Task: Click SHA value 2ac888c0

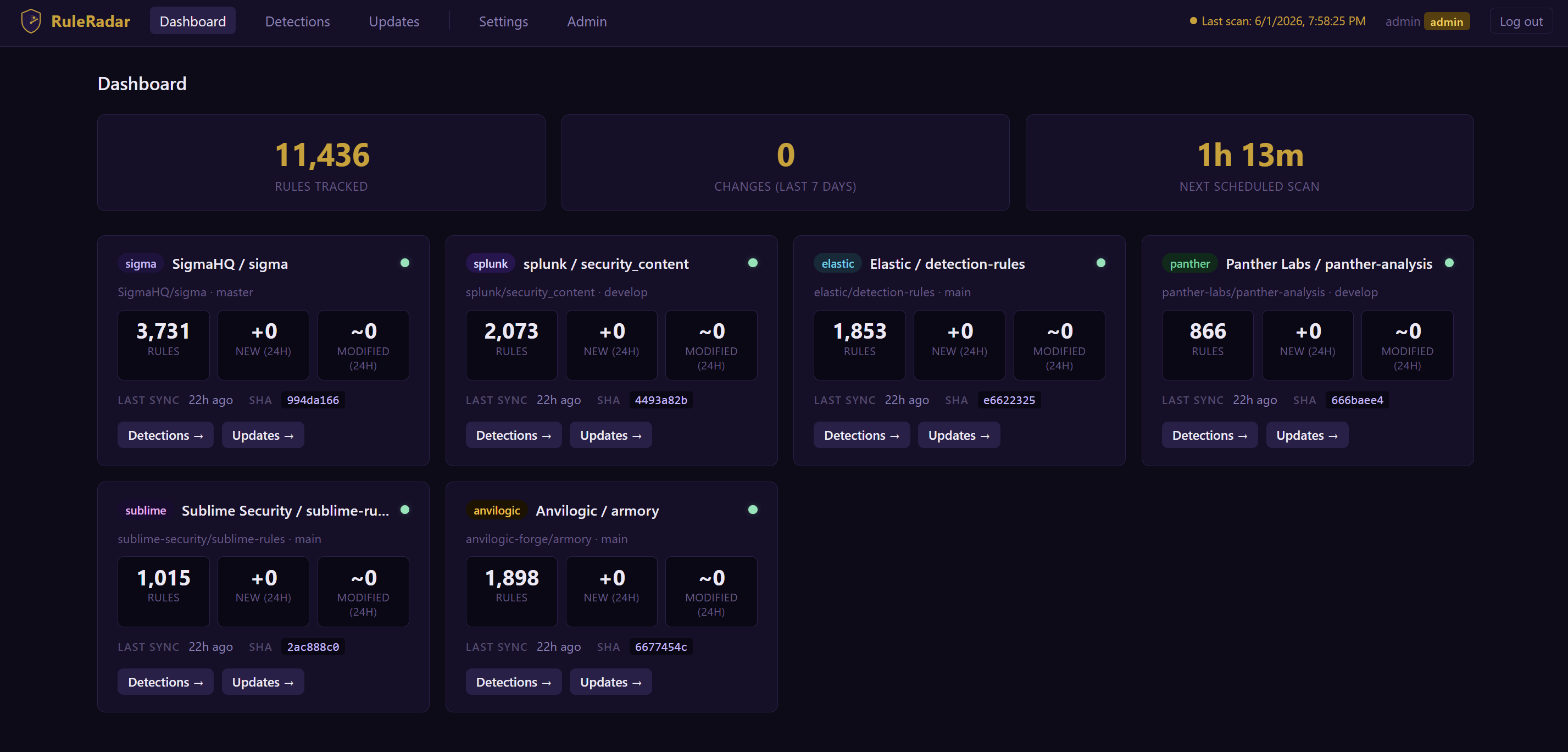Action: click(x=313, y=646)
